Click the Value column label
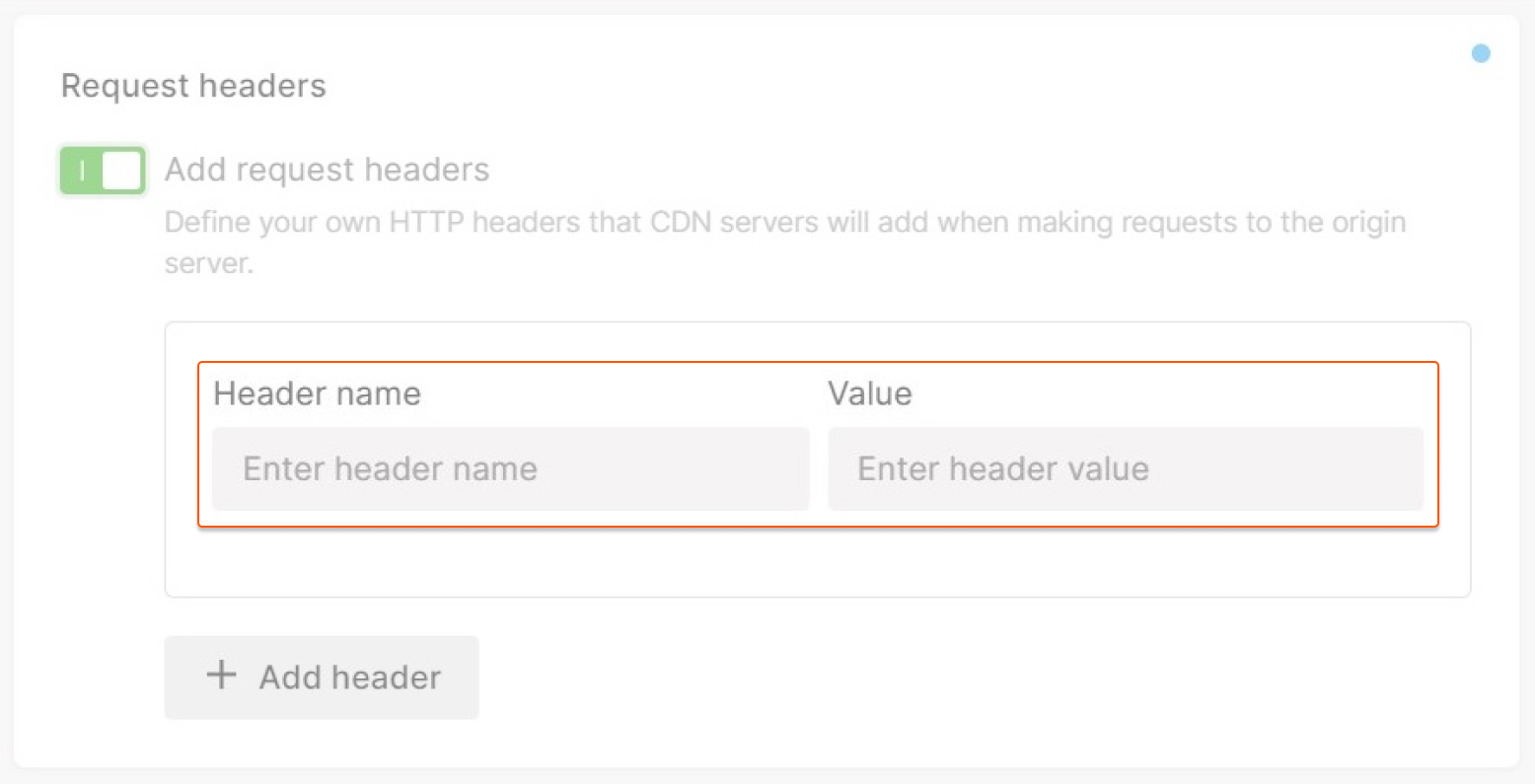The width and height of the screenshot is (1535, 784). pos(869,394)
